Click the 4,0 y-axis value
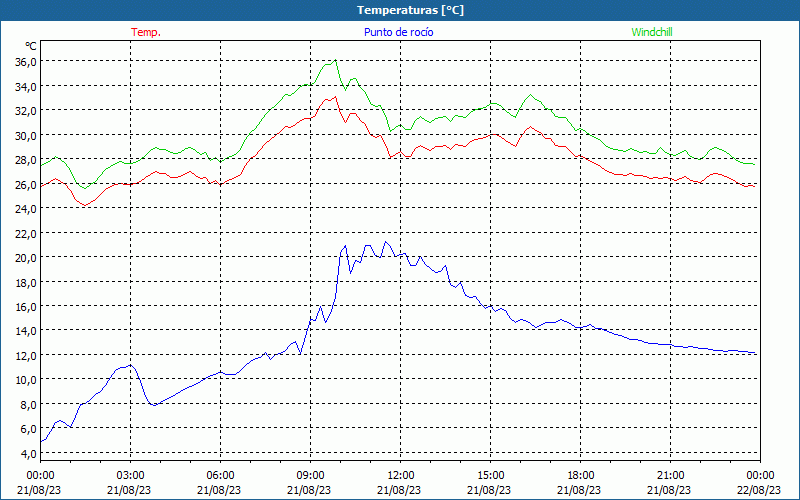Image resolution: width=800 pixels, height=500 pixels. [x=28, y=454]
